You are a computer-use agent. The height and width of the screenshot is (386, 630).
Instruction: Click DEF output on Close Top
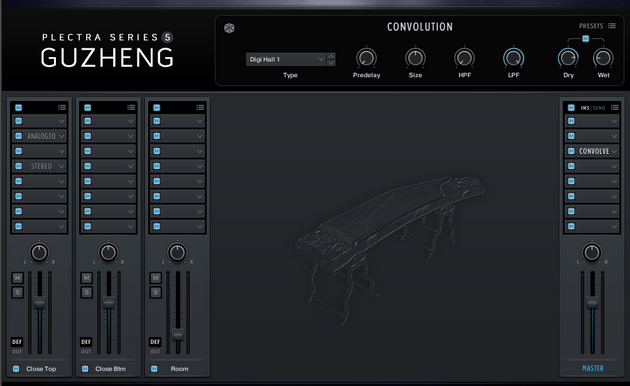click(17, 342)
